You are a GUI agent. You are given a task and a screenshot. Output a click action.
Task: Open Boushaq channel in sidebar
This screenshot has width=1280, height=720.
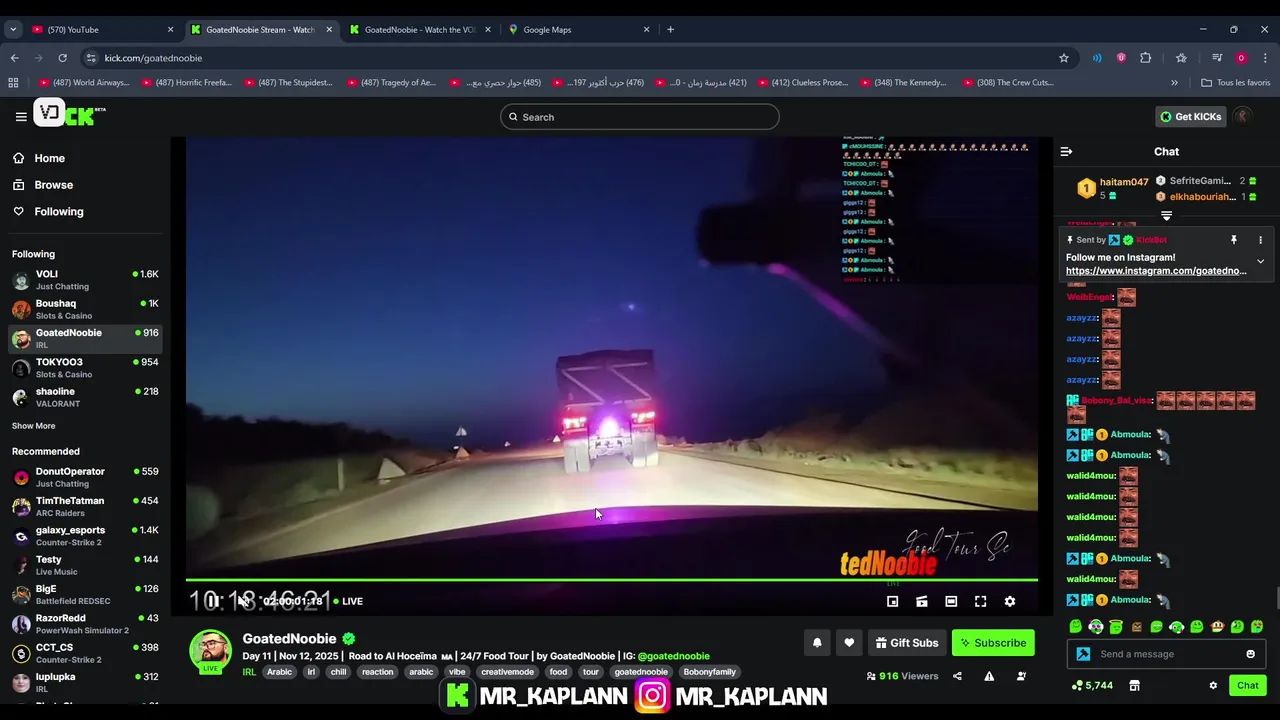(x=85, y=309)
